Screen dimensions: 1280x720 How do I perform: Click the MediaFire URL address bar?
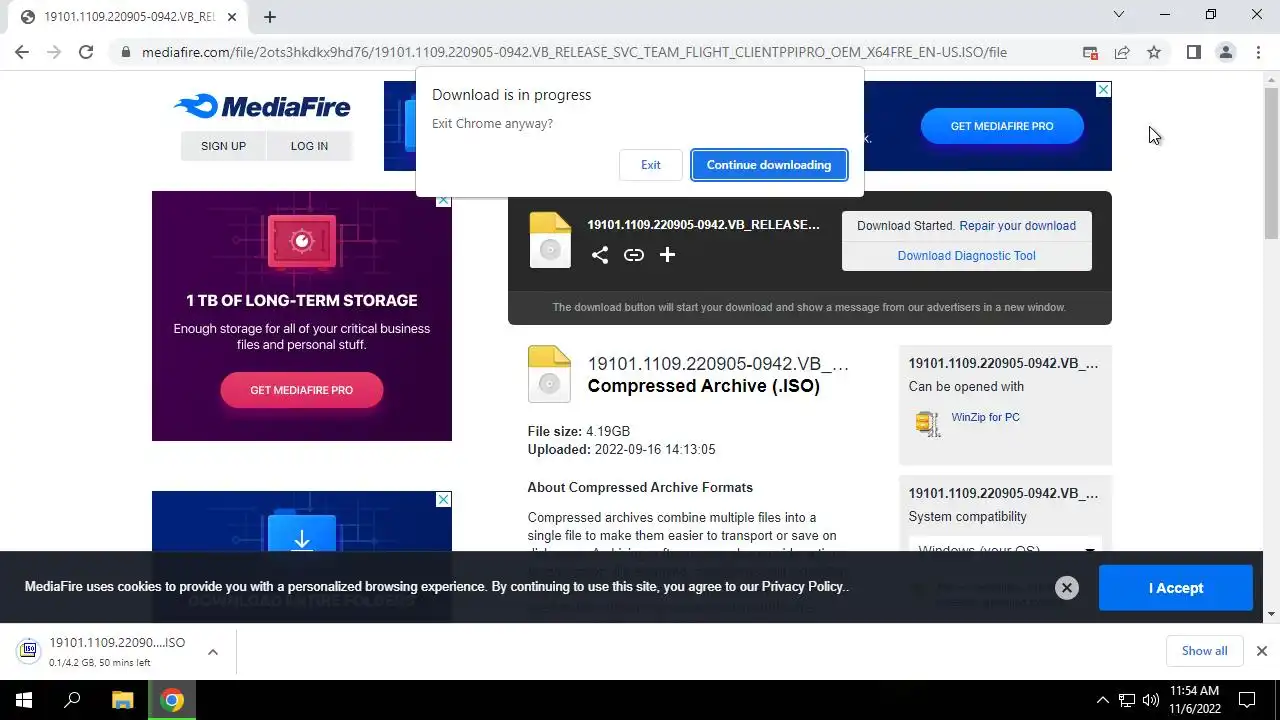tap(574, 52)
